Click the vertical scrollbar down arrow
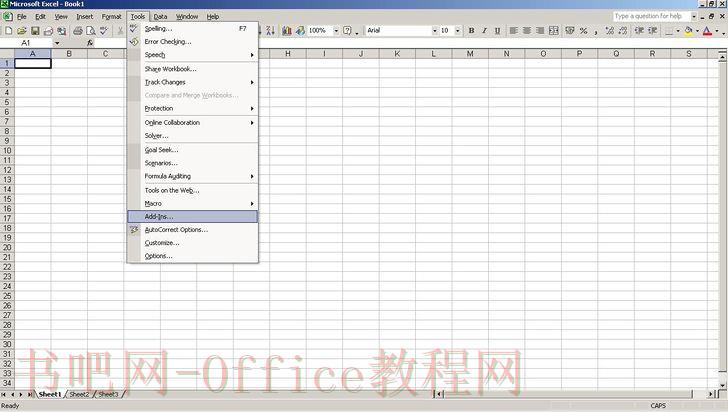 tap(722, 385)
